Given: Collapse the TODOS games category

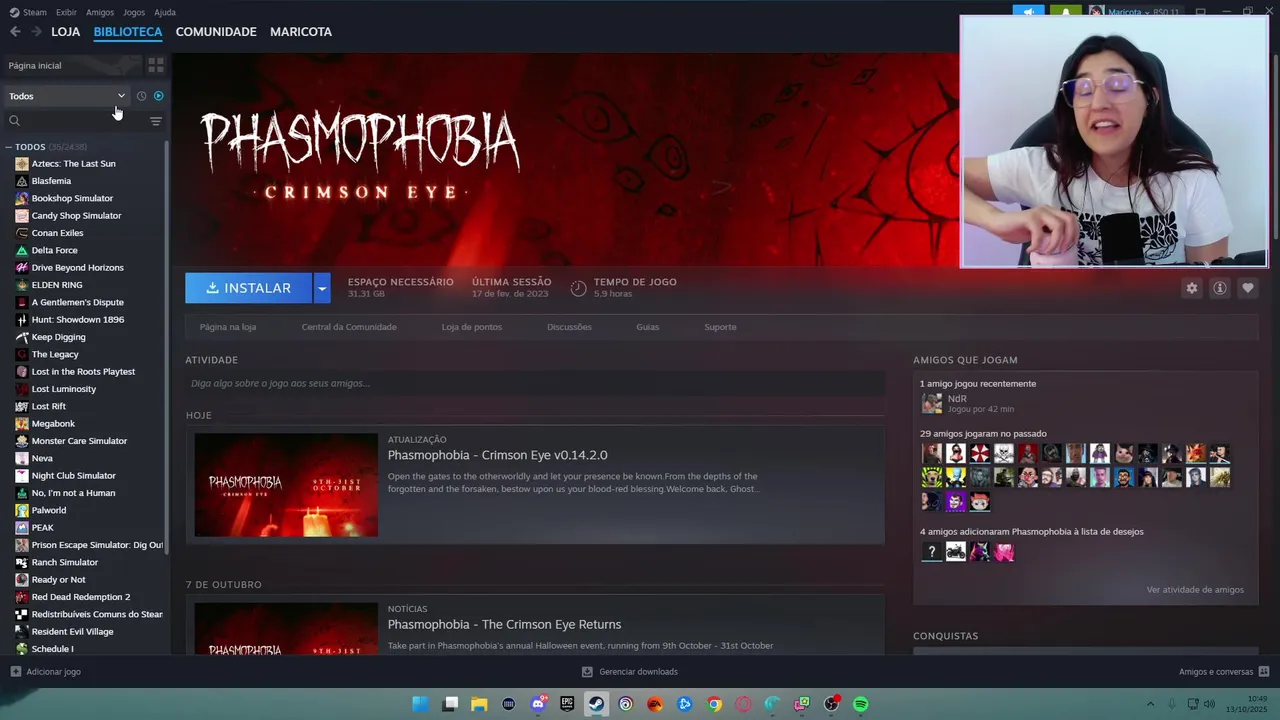Looking at the screenshot, I should tap(9, 147).
